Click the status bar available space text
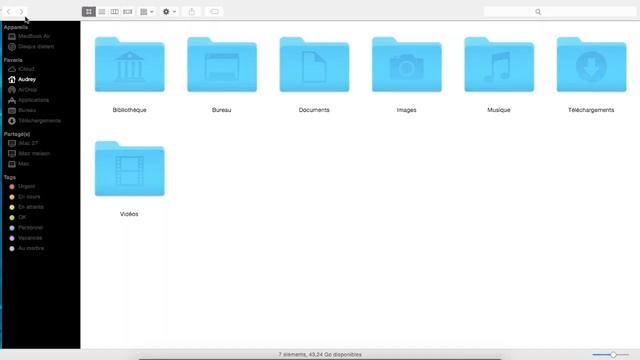 pos(320,354)
